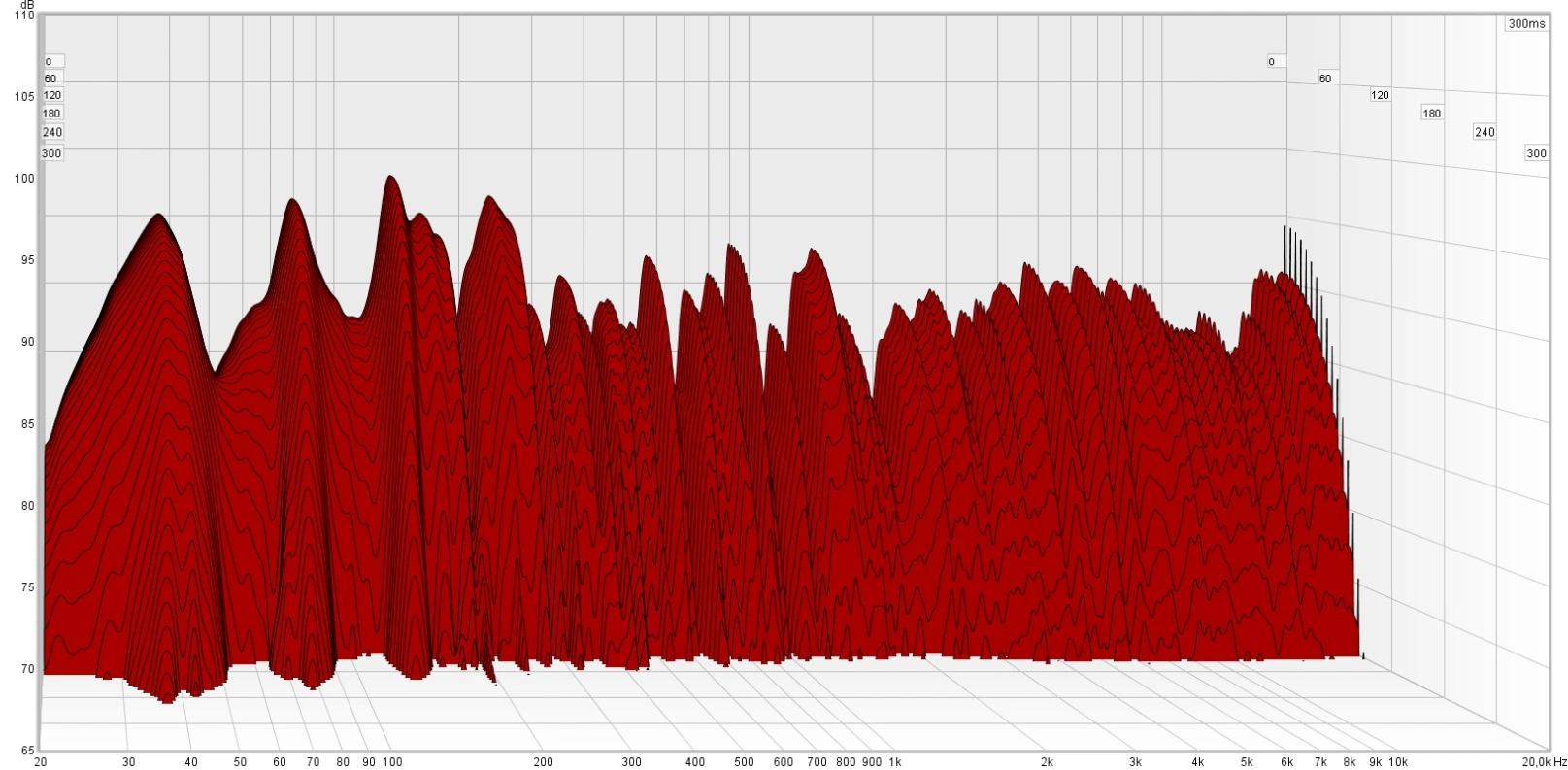
Task: Click the 300ms time span label
Action: click(x=1526, y=24)
